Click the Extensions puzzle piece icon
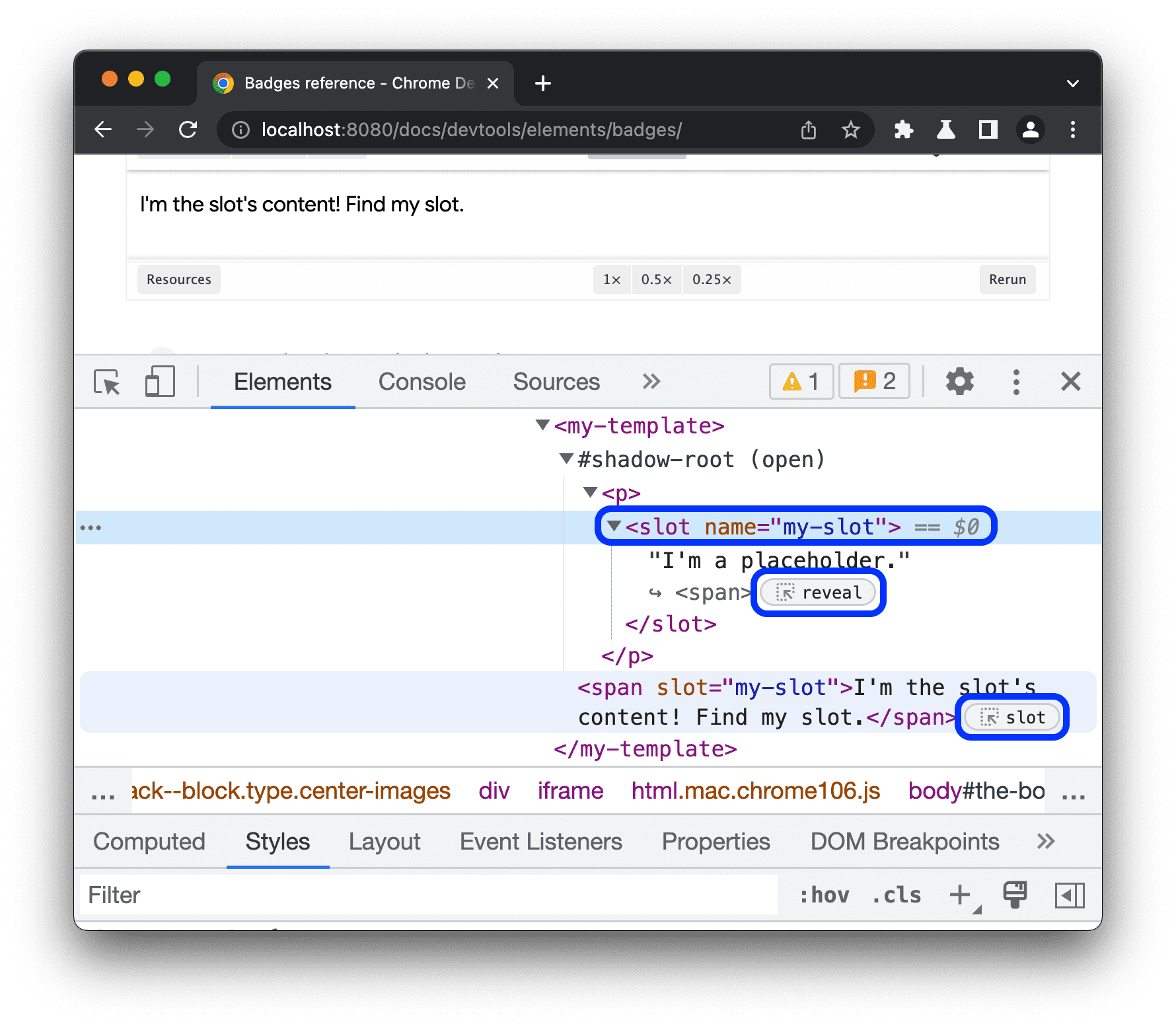This screenshot has width=1176, height=1028. click(903, 129)
